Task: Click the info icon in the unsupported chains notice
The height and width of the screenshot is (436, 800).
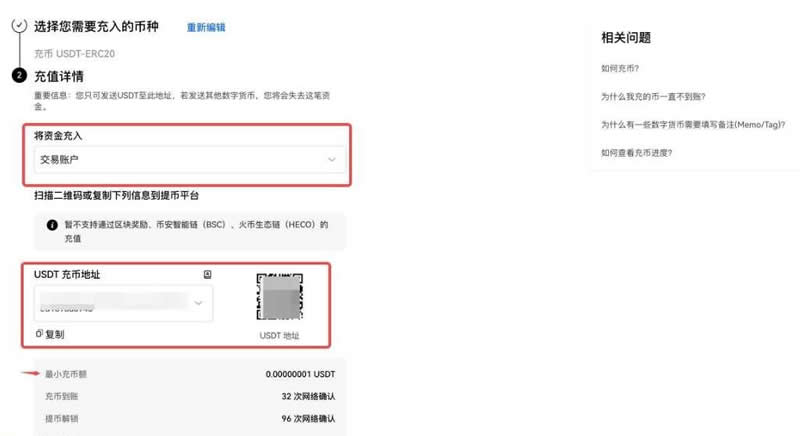Action: (51, 225)
